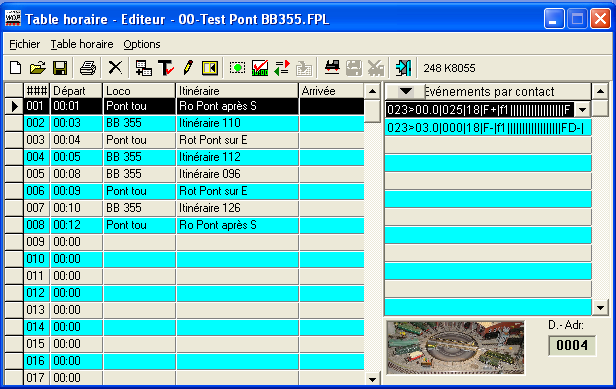Image resolution: width=616 pixels, height=389 pixels.
Task: Click the black down-triangle above events list
Action: (x=405, y=92)
